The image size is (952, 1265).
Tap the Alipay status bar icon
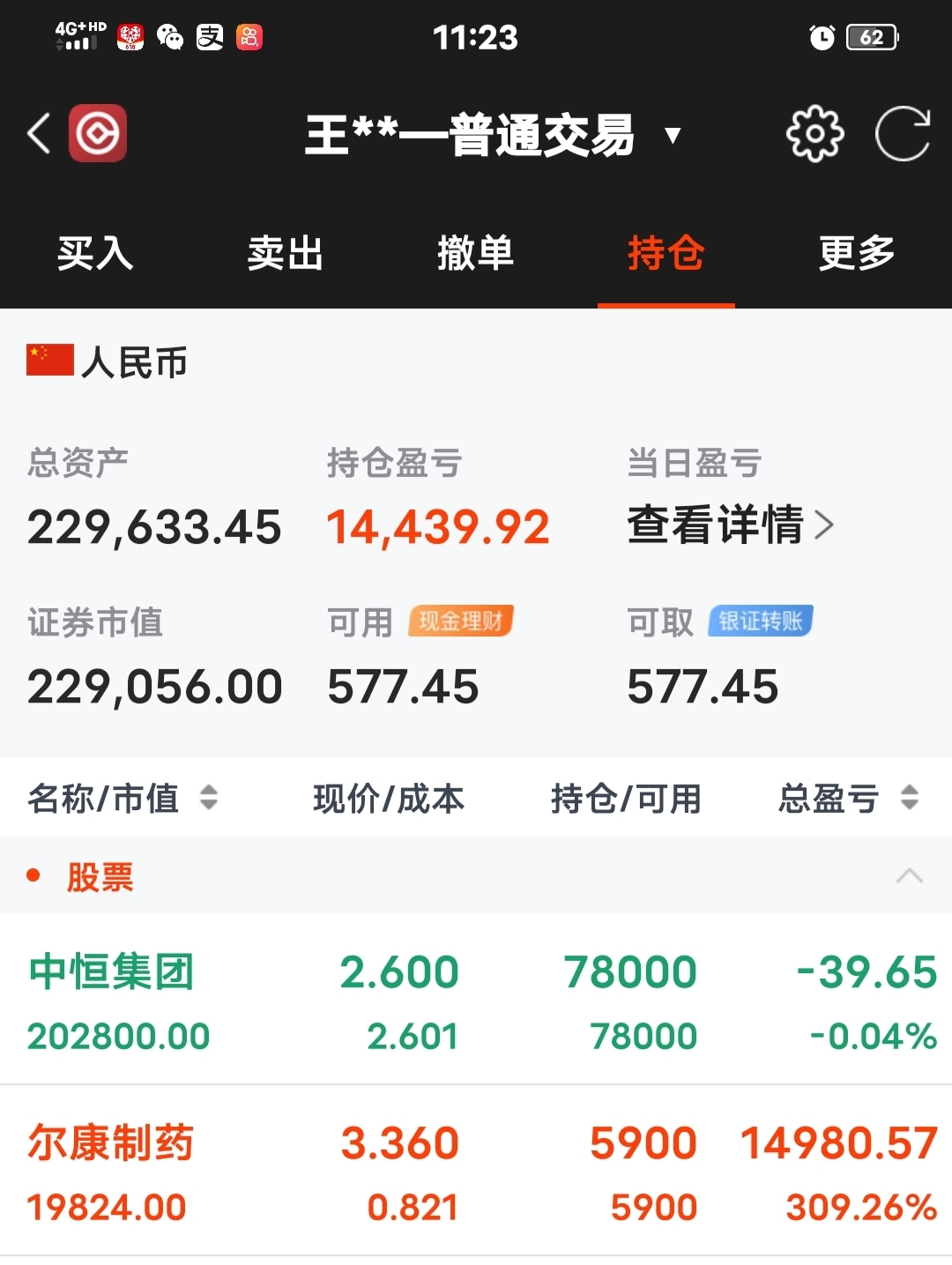(x=210, y=37)
